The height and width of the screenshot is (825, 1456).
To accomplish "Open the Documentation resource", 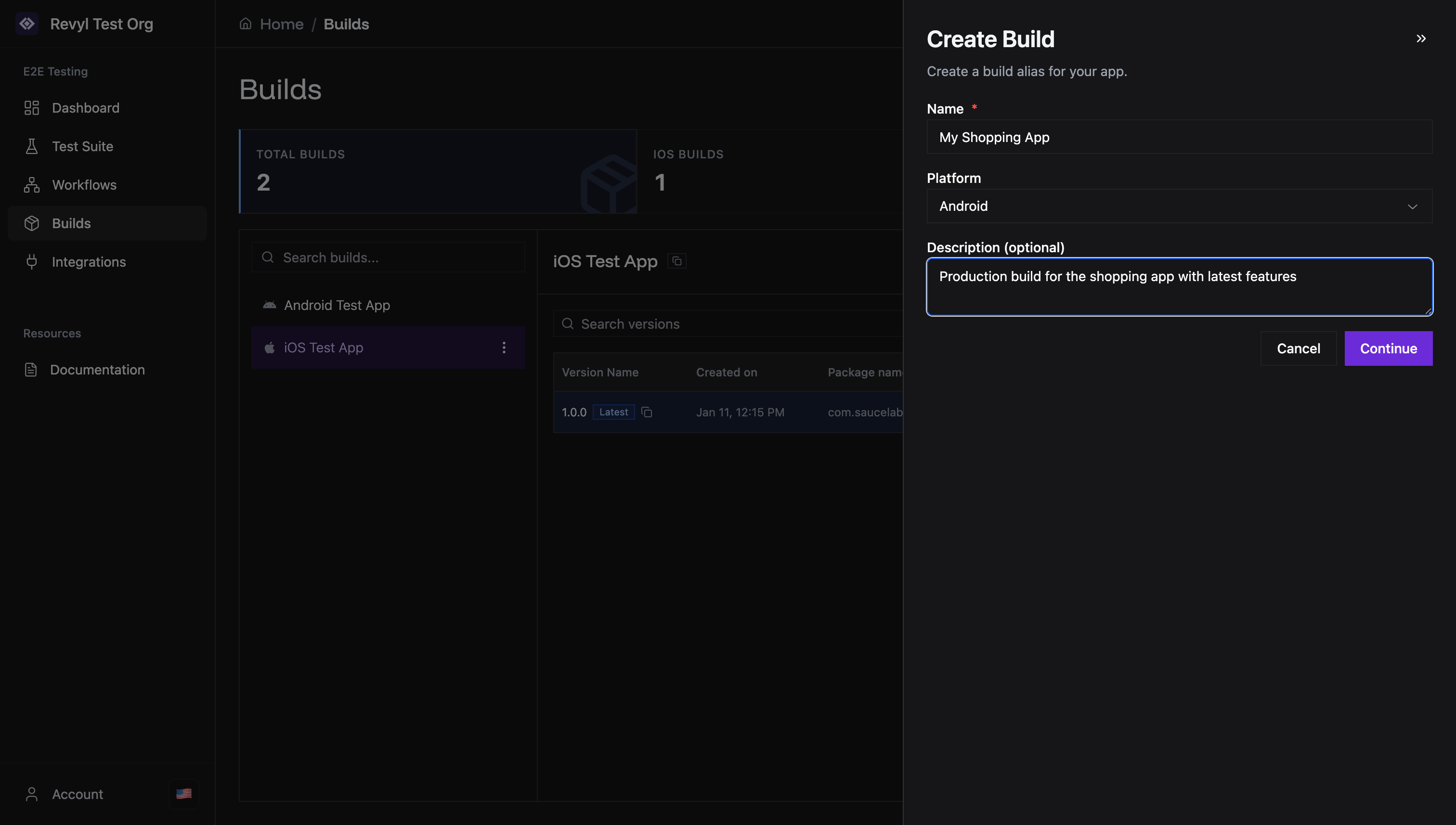I will (x=97, y=370).
